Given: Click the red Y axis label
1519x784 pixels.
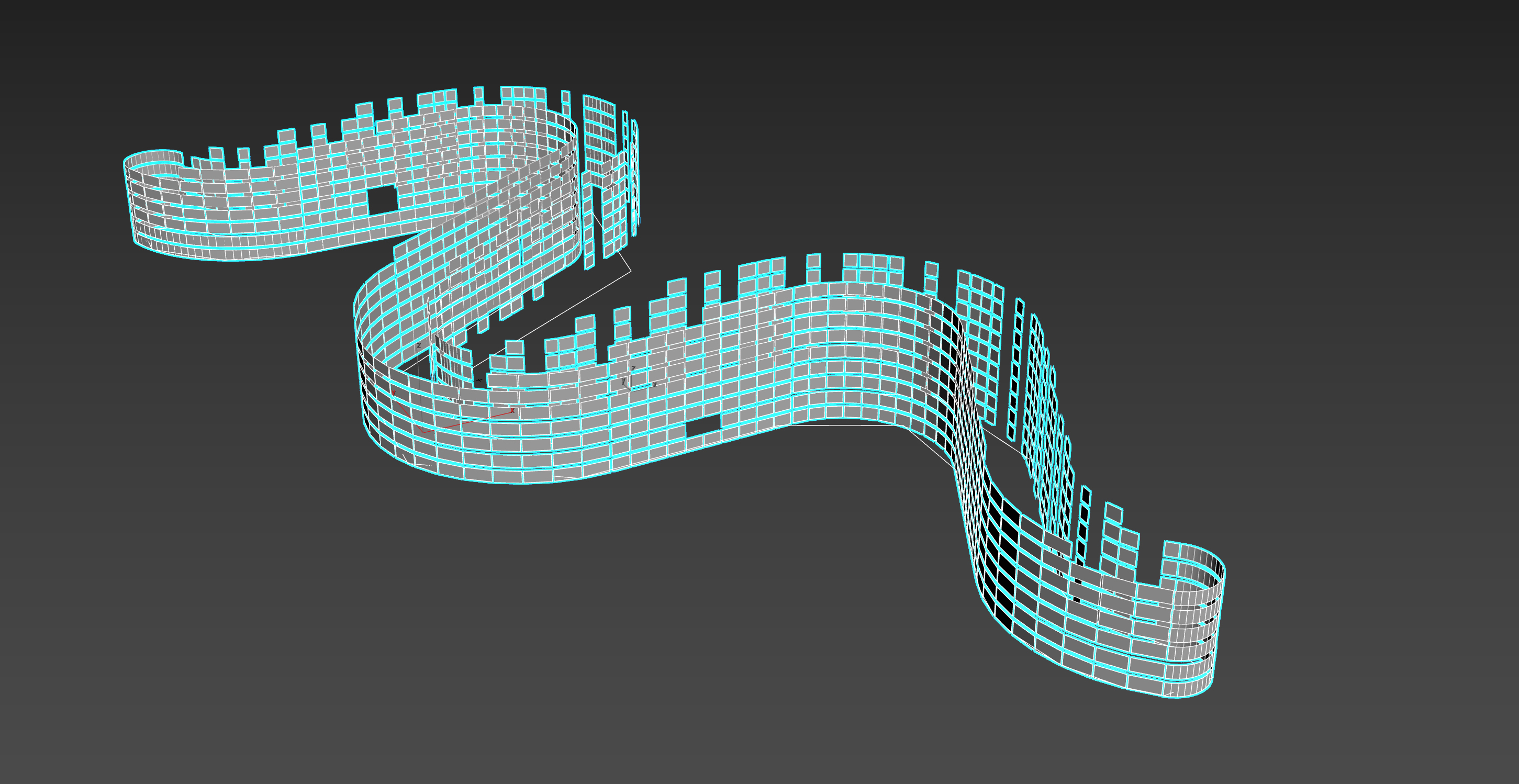Looking at the screenshot, I should (x=393, y=393).
